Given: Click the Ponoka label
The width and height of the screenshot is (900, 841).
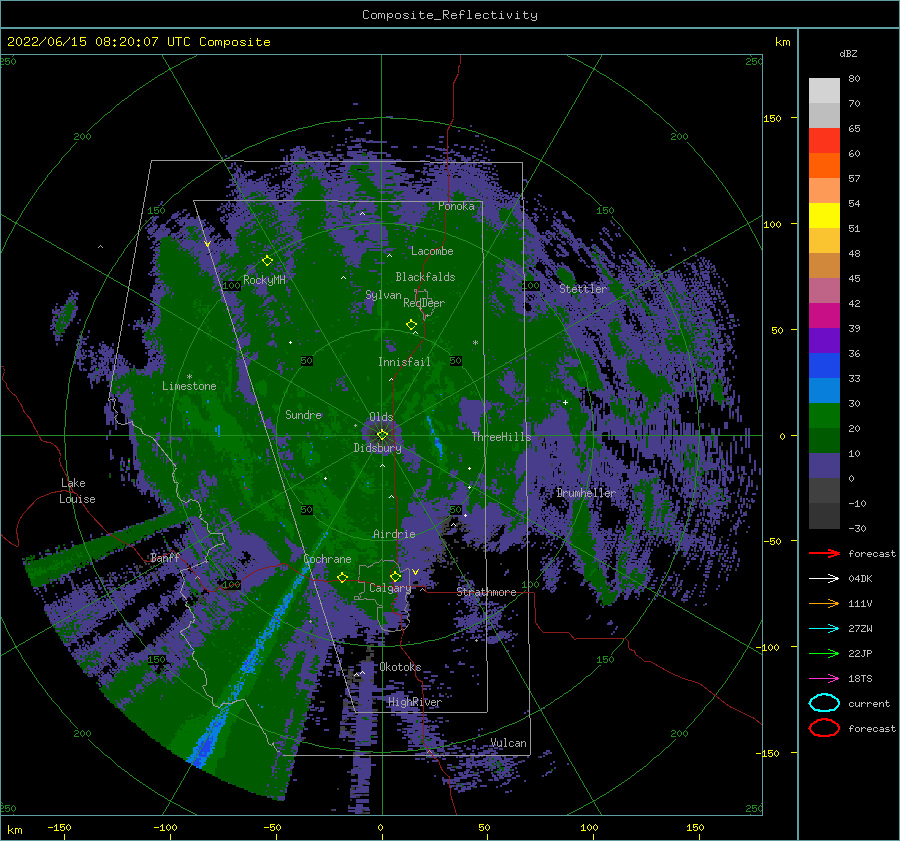Looking at the screenshot, I should coord(456,206).
